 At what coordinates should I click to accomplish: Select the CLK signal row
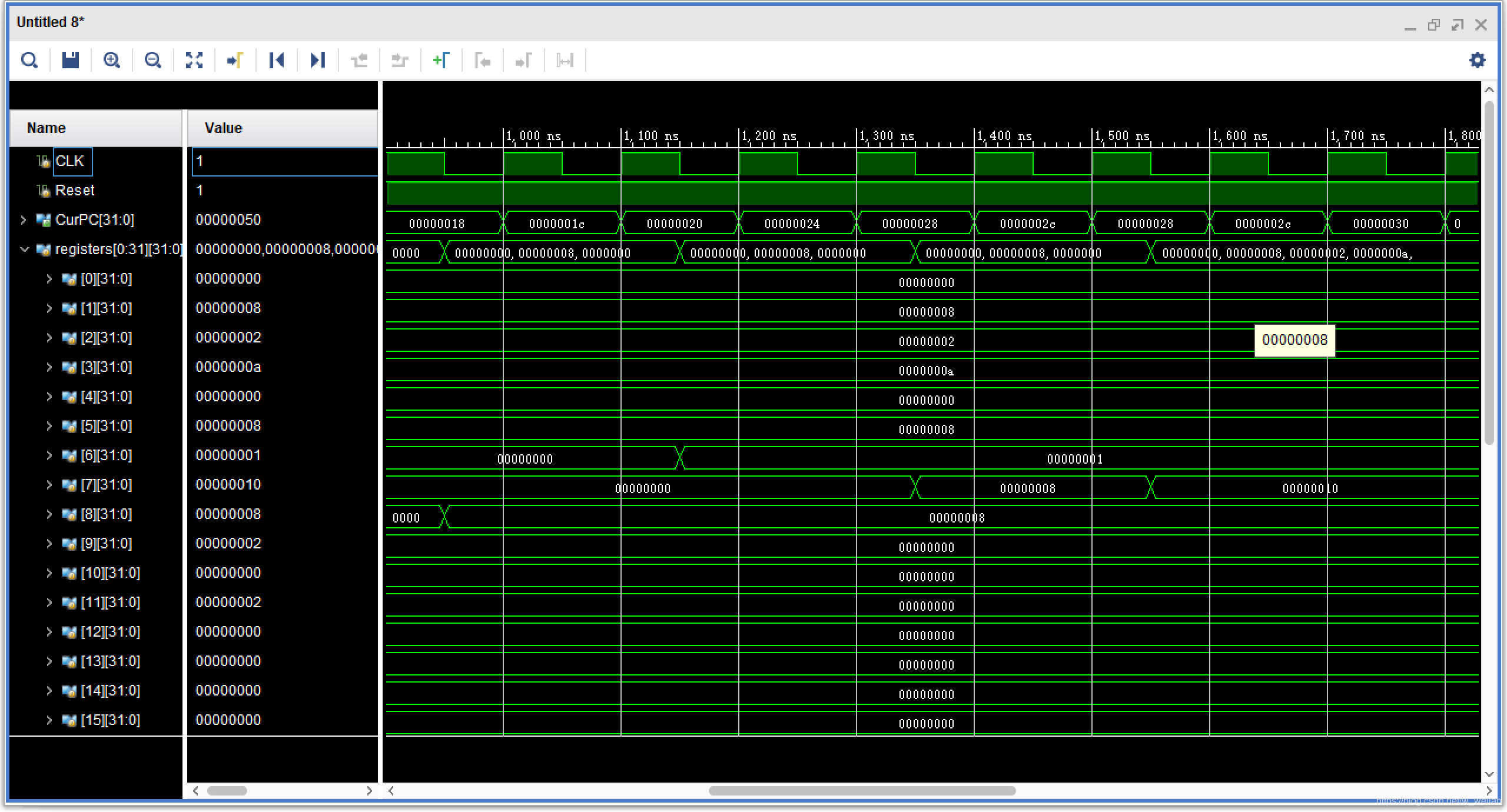pyautogui.click(x=69, y=161)
